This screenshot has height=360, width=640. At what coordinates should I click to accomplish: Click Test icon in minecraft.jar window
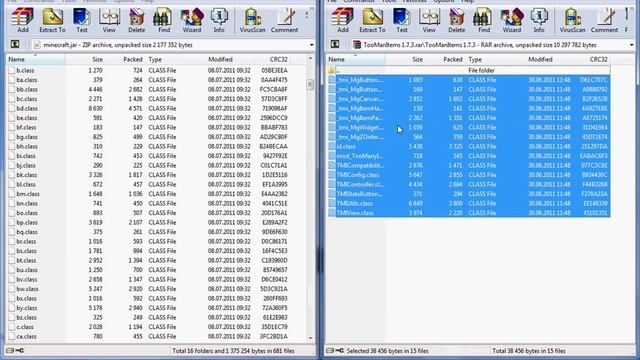click(82, 20)
